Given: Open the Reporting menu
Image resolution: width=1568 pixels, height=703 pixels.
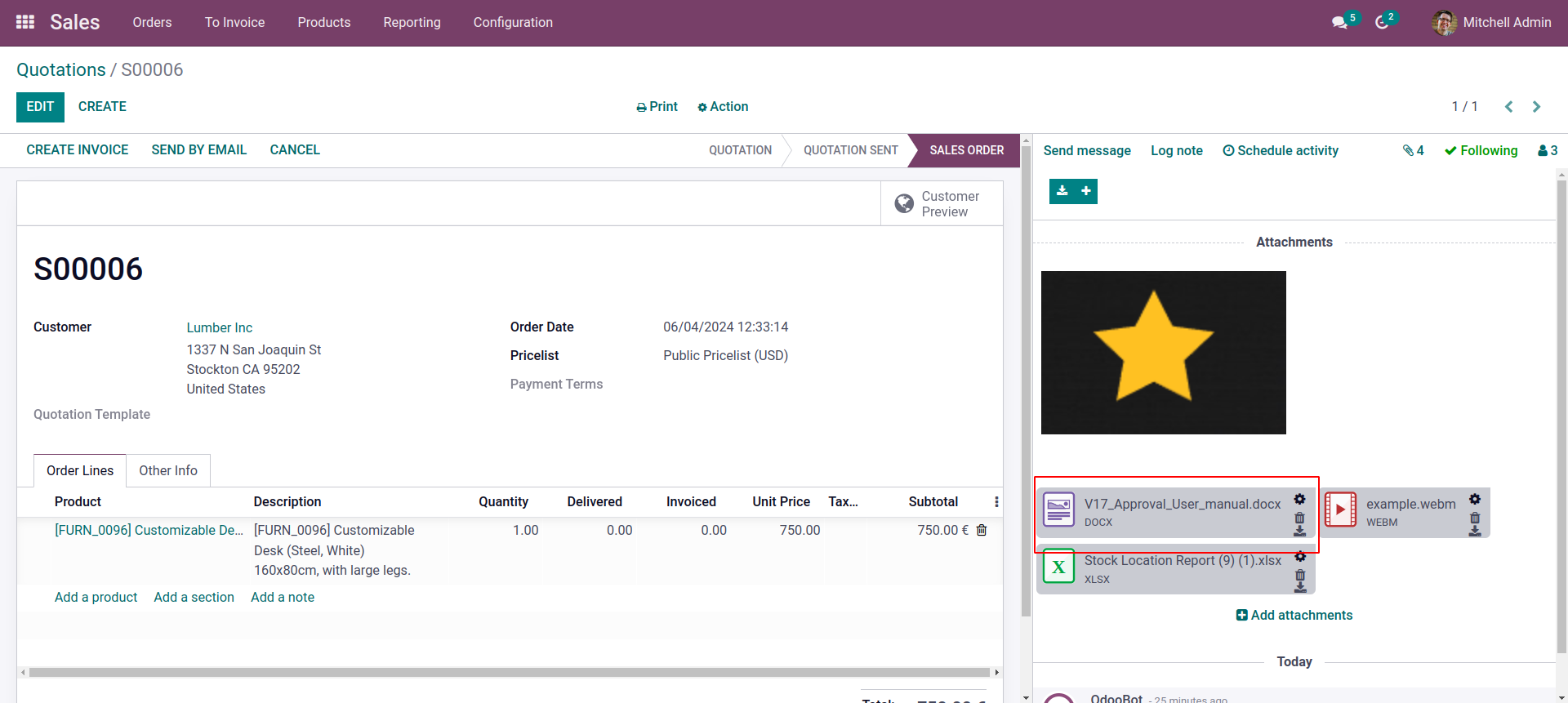Looking at the screenshot, I should pyautogui.click(x=412, y=22).
